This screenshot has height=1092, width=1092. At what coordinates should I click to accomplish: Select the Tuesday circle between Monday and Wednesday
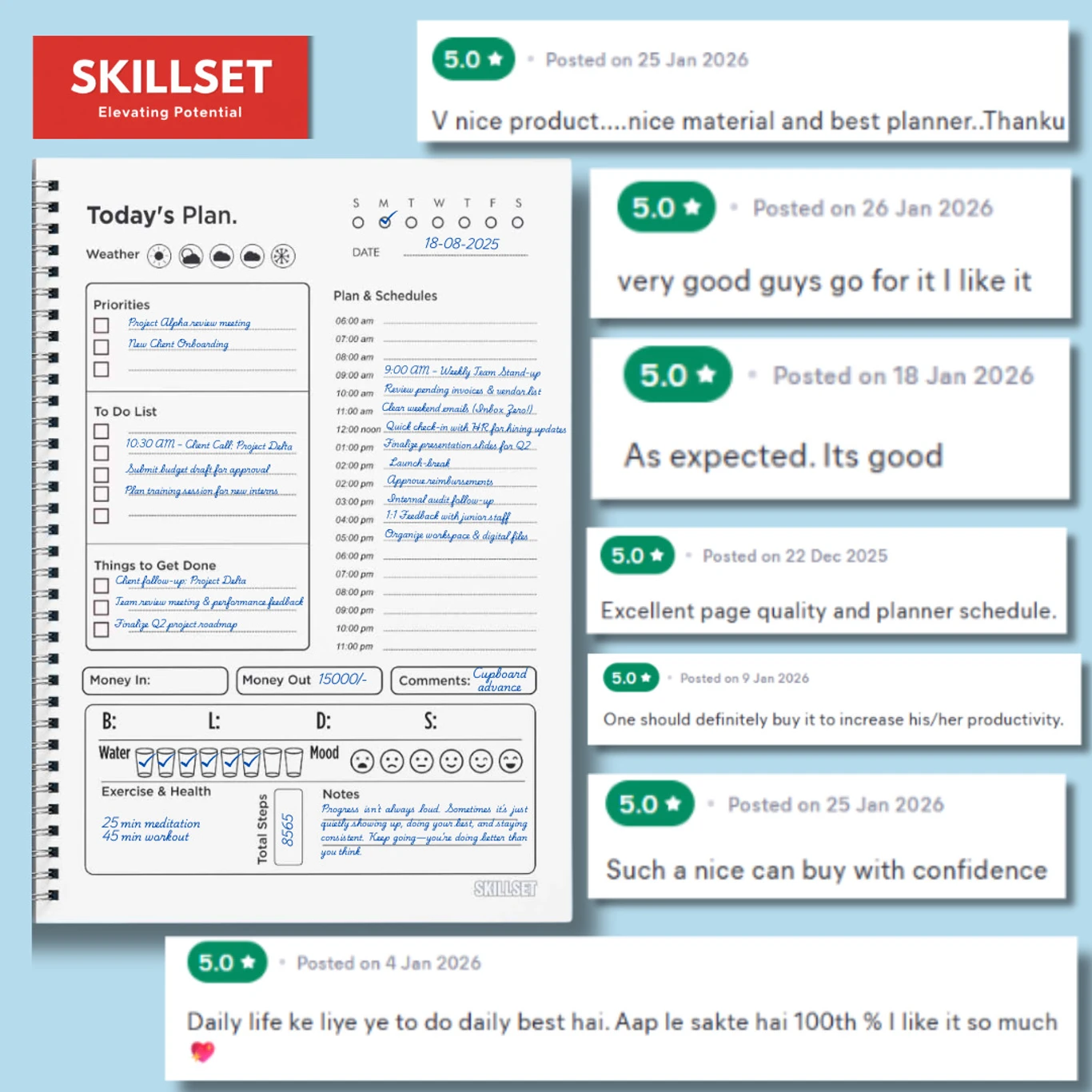pos(411,223)
